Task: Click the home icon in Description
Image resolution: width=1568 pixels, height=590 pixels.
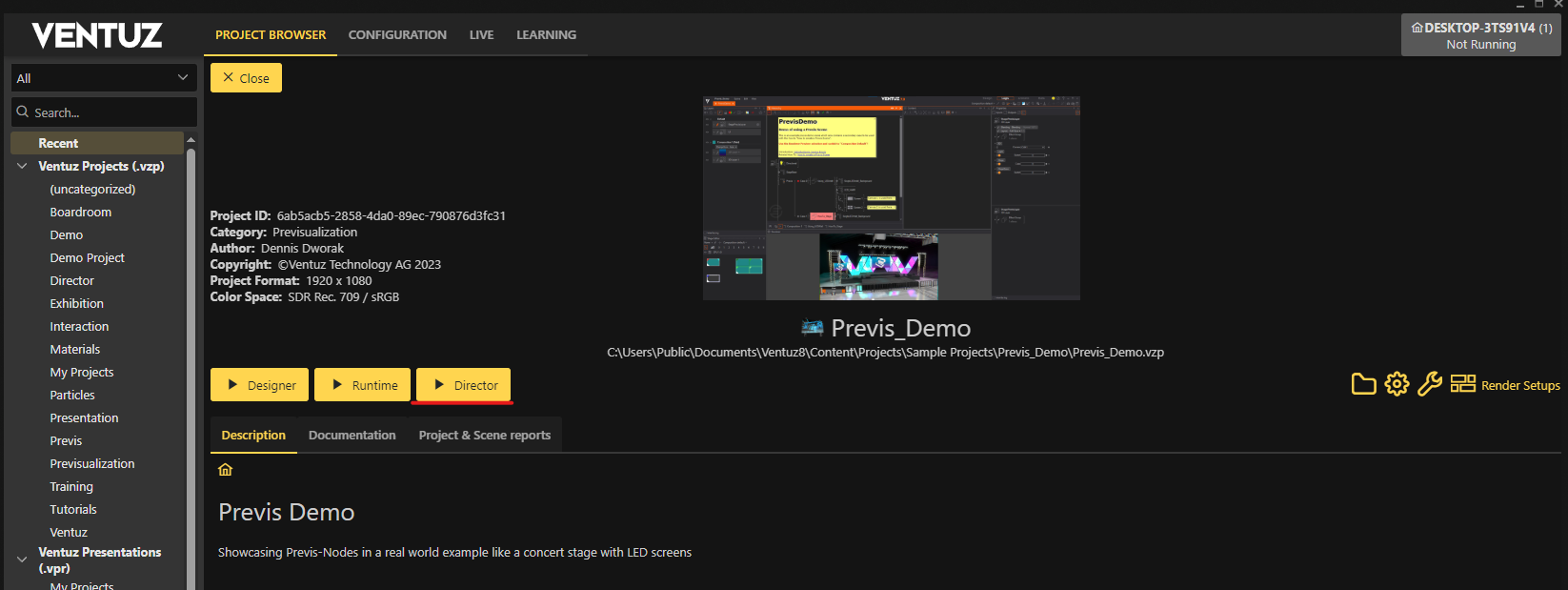Action: [x=226, y=470]
